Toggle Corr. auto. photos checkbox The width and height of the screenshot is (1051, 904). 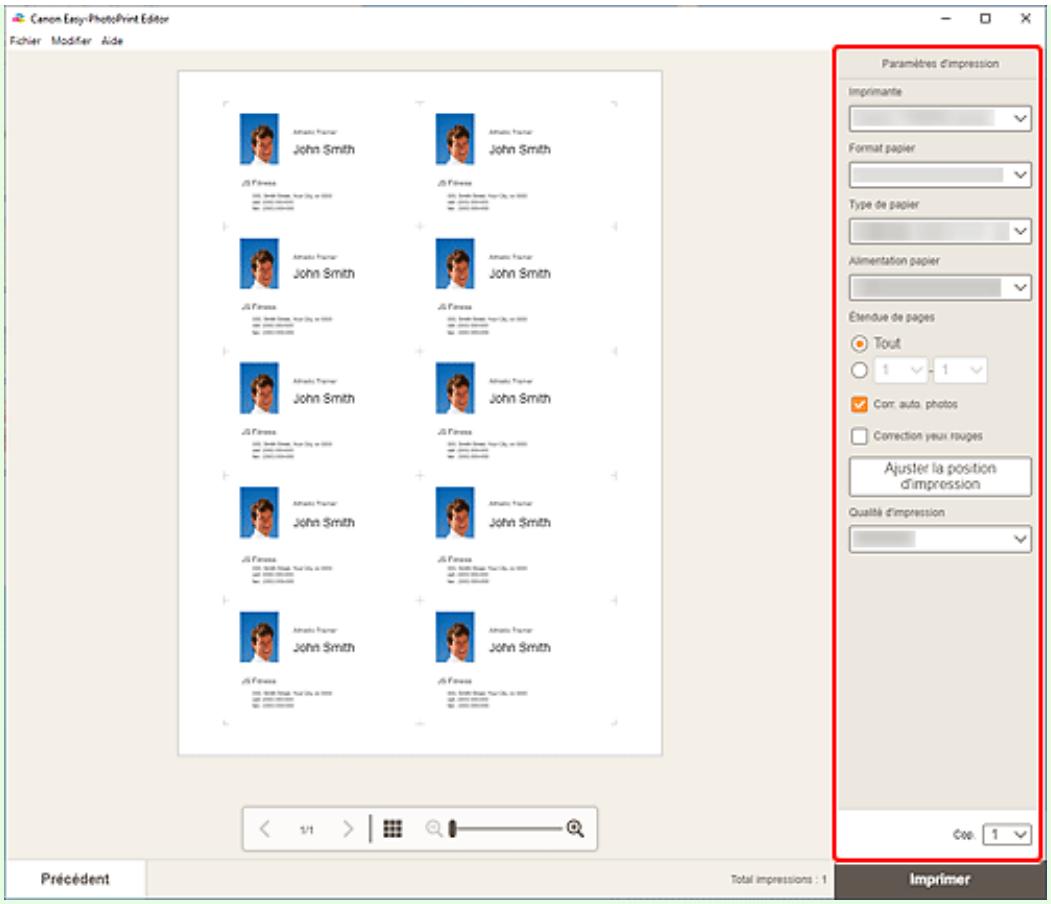coord(859,404)
